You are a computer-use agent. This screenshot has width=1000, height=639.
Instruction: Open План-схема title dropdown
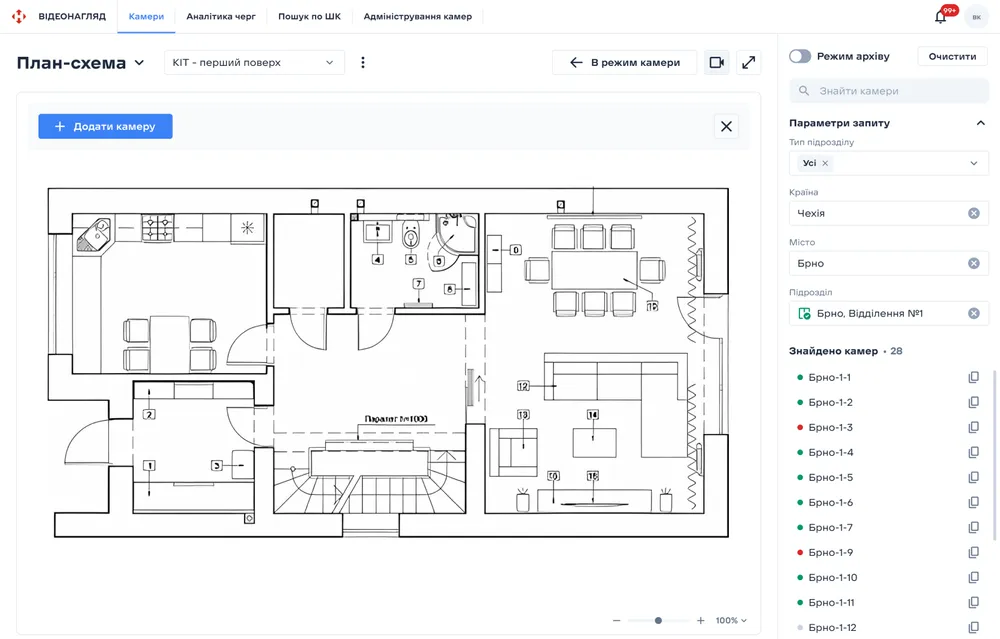pyautogui.click(x=139, y=62)
